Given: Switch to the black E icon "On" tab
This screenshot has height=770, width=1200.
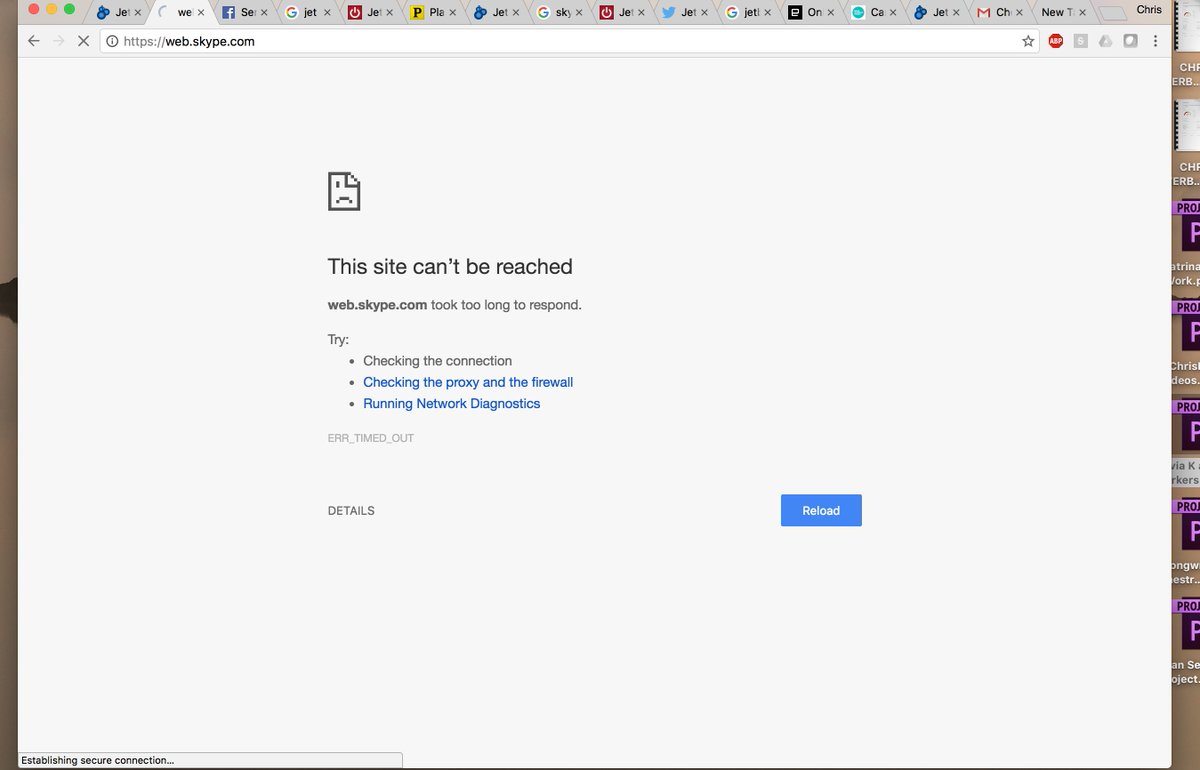Looking at the screenshot, I should pyautogui.click(x=812, y=13).
